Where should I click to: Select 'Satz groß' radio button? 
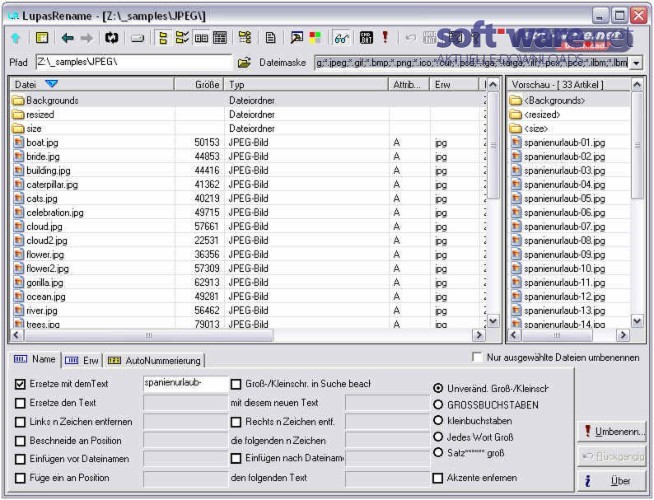point(438,452)
